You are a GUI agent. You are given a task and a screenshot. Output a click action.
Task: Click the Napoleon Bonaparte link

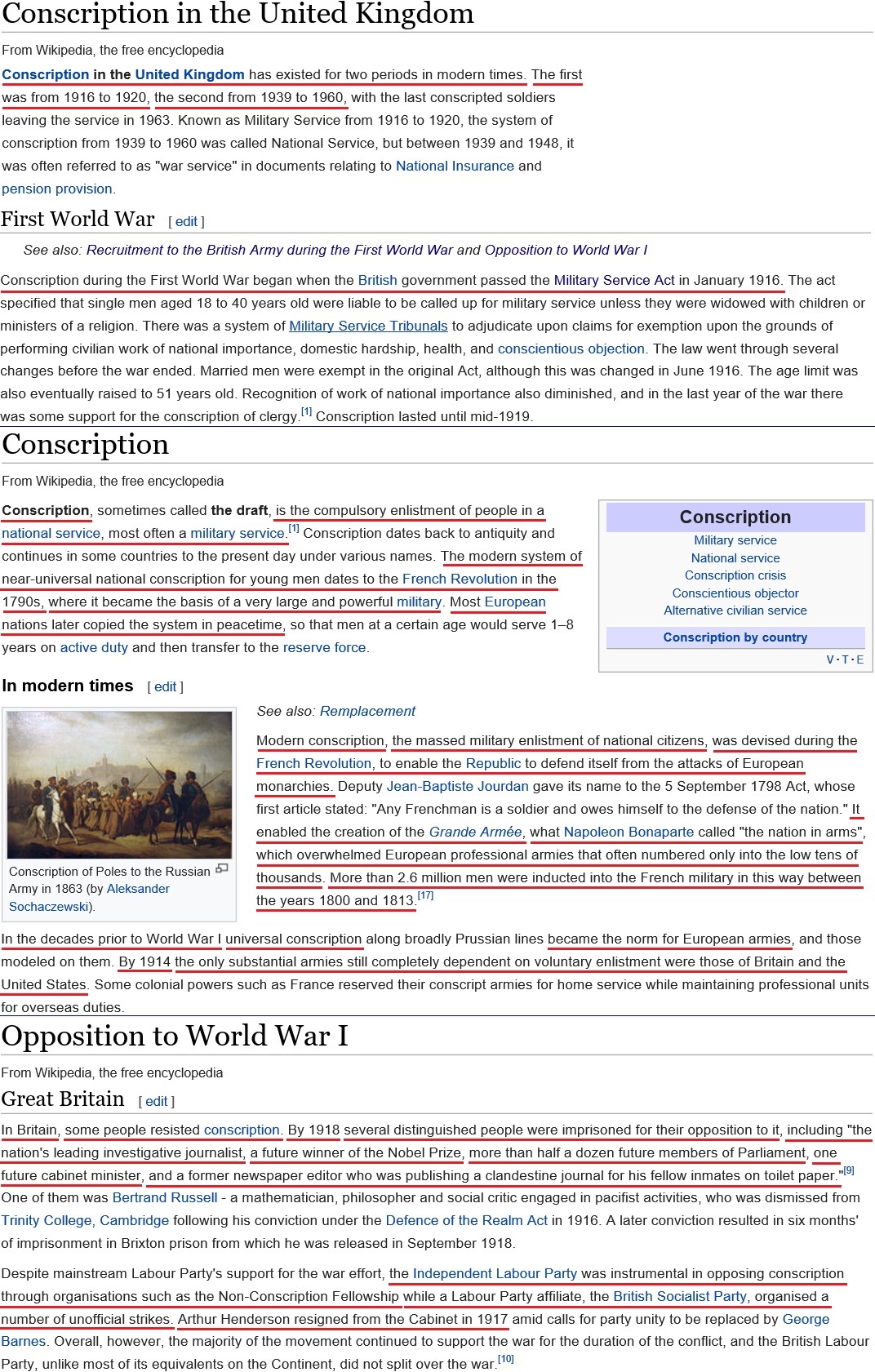click(628, 832)
